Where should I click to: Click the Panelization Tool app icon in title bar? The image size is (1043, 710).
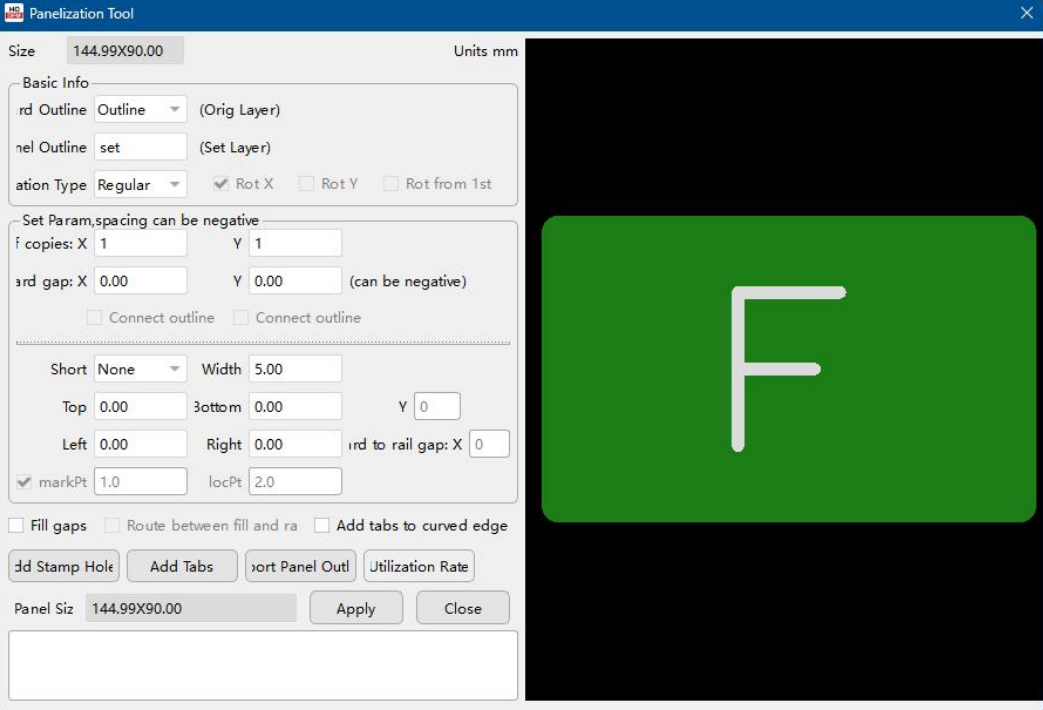[x=15, y=14]
